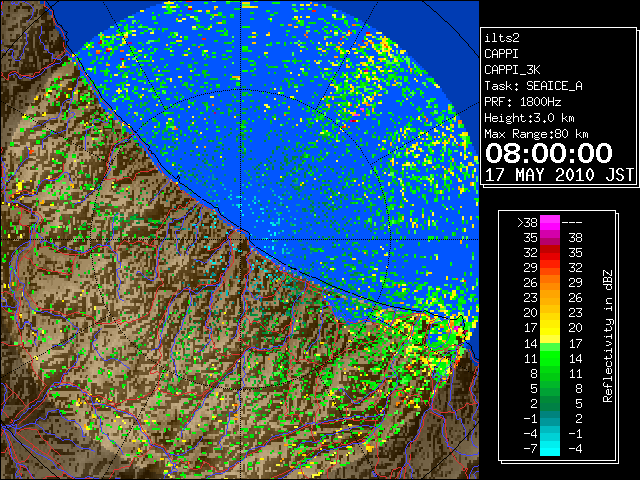Screen dimensions: 640x480
Task: Click the magenta >38 dBZ legend swatch
Action: click(550, 223)
